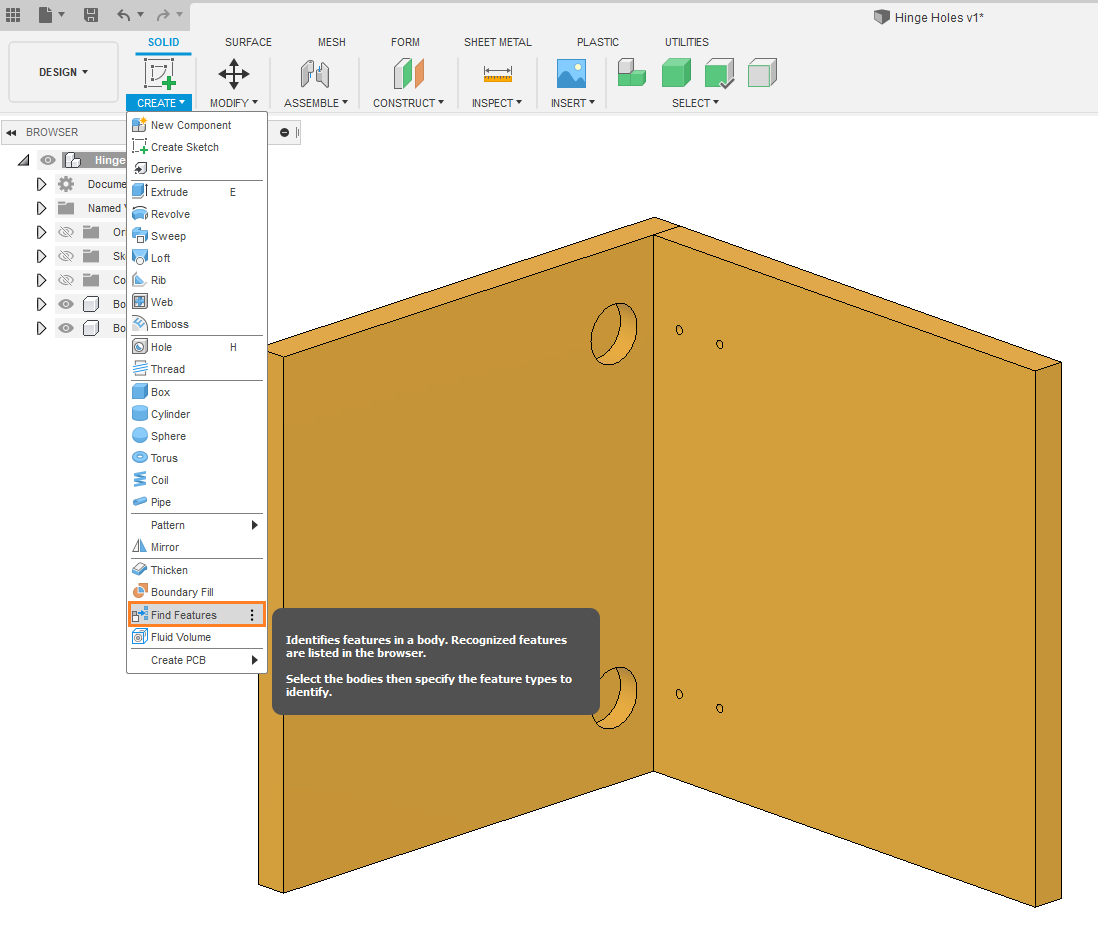Screen dimensions: 1098x934
Task: Click the Undo arrow icon
Action: point(124,15)
